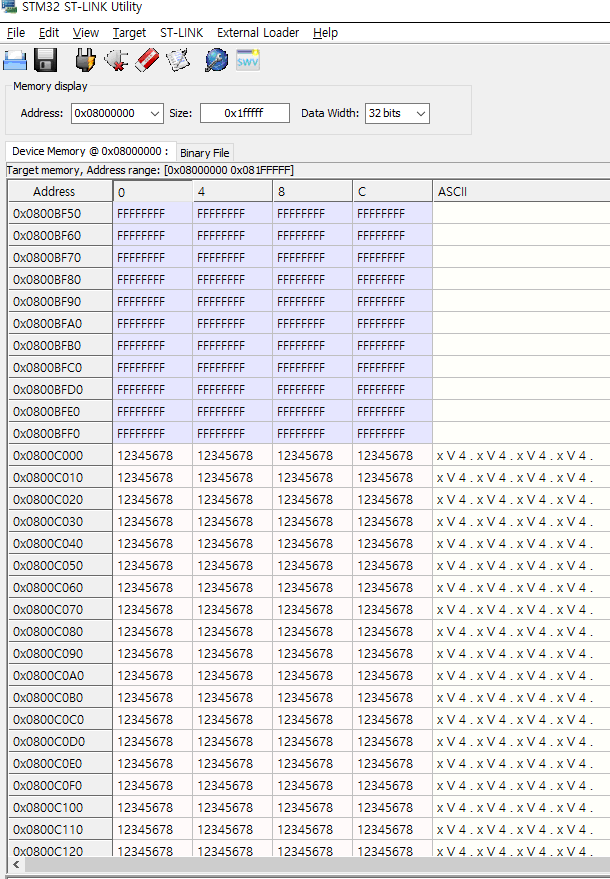This screenshot has width=610, height=879.
Task: Click ASCII text in row 0x0800C0C0
Action: (x=515, y=719)
